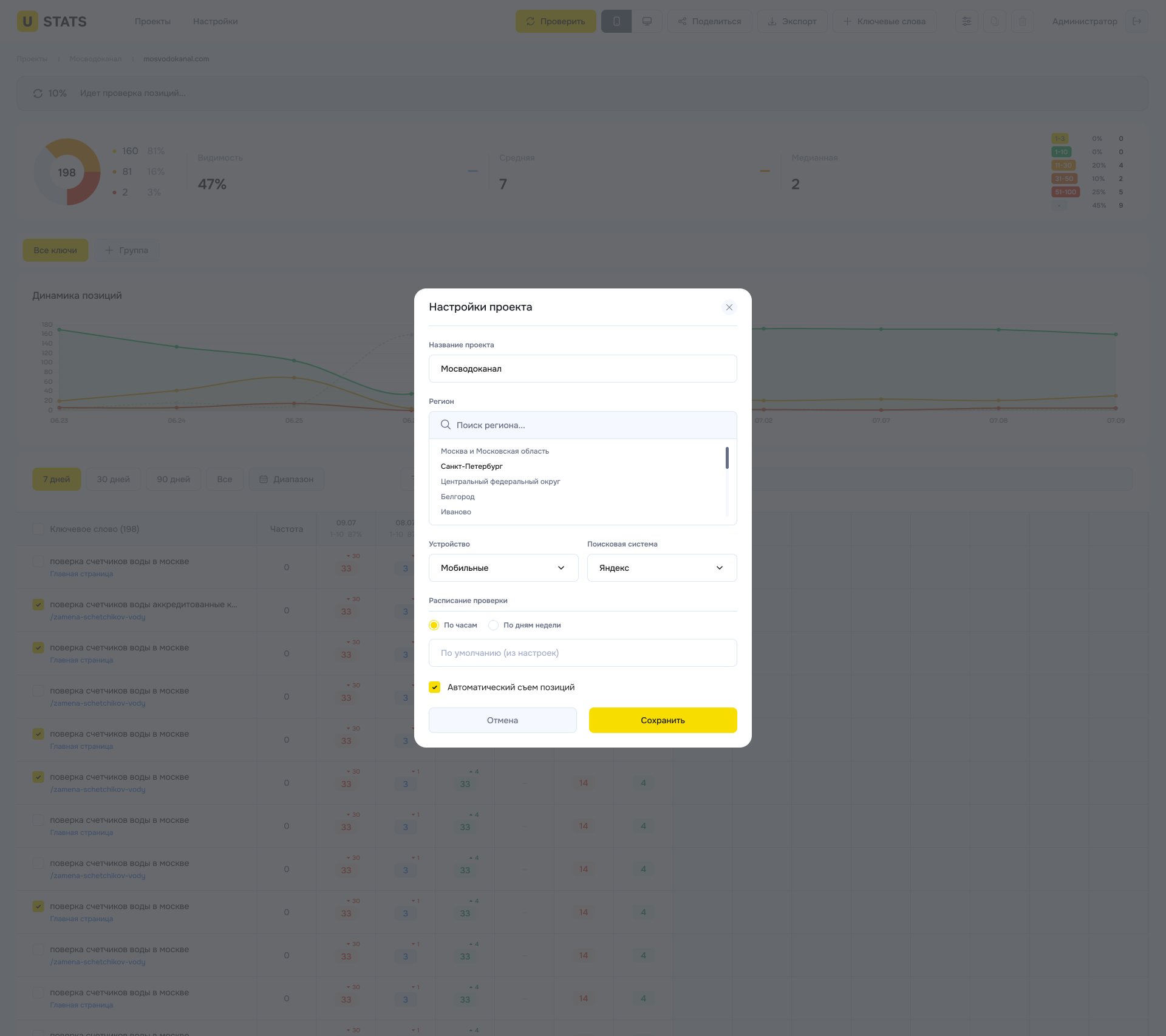Screen dimensions: 1166x1036
Task: Click the refresh icon next to 10%
Action: pyautogui.click(x=38, y=94)
